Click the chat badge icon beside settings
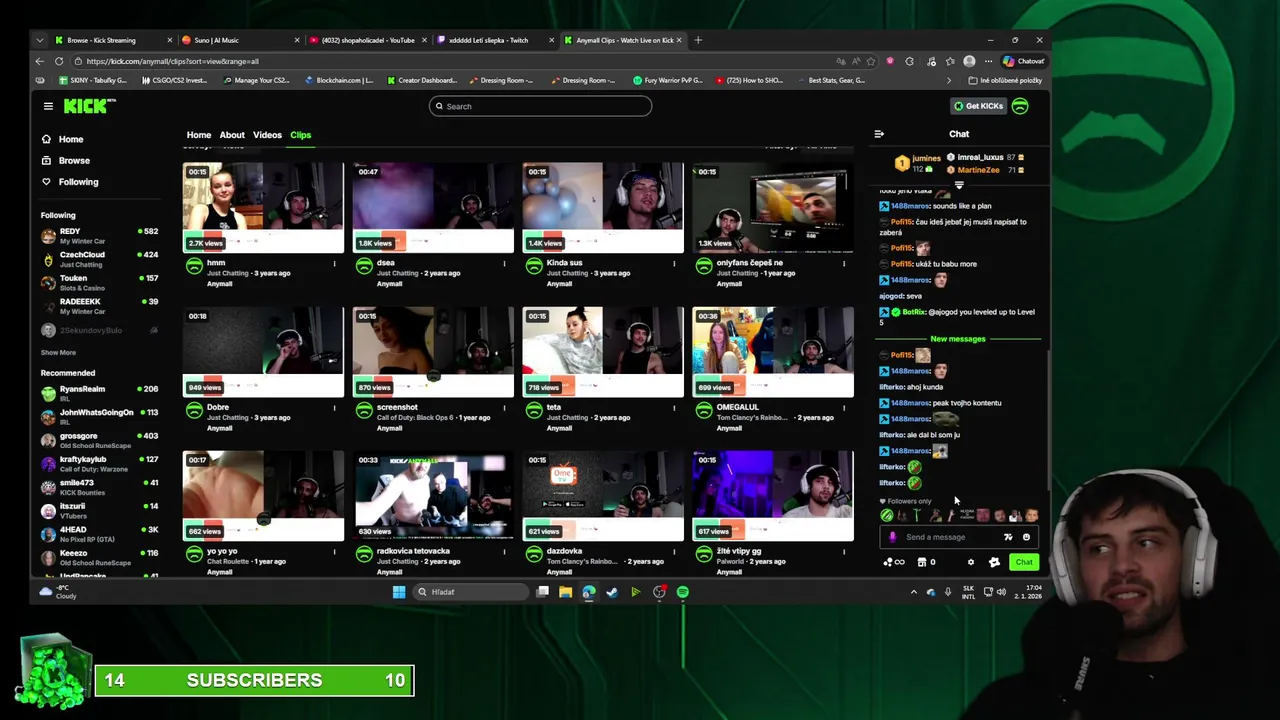1280x720 pixels. (994, 562)
